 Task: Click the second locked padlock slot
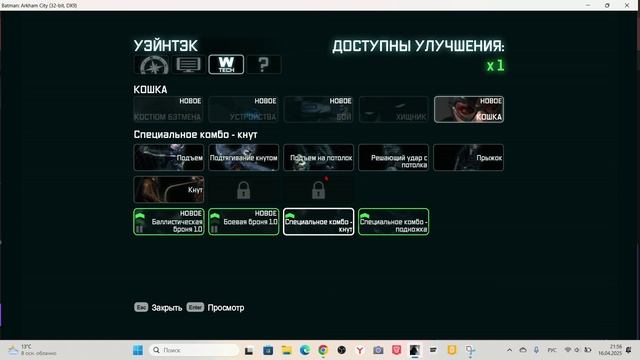pyautogui.click(x=318, y=190)
